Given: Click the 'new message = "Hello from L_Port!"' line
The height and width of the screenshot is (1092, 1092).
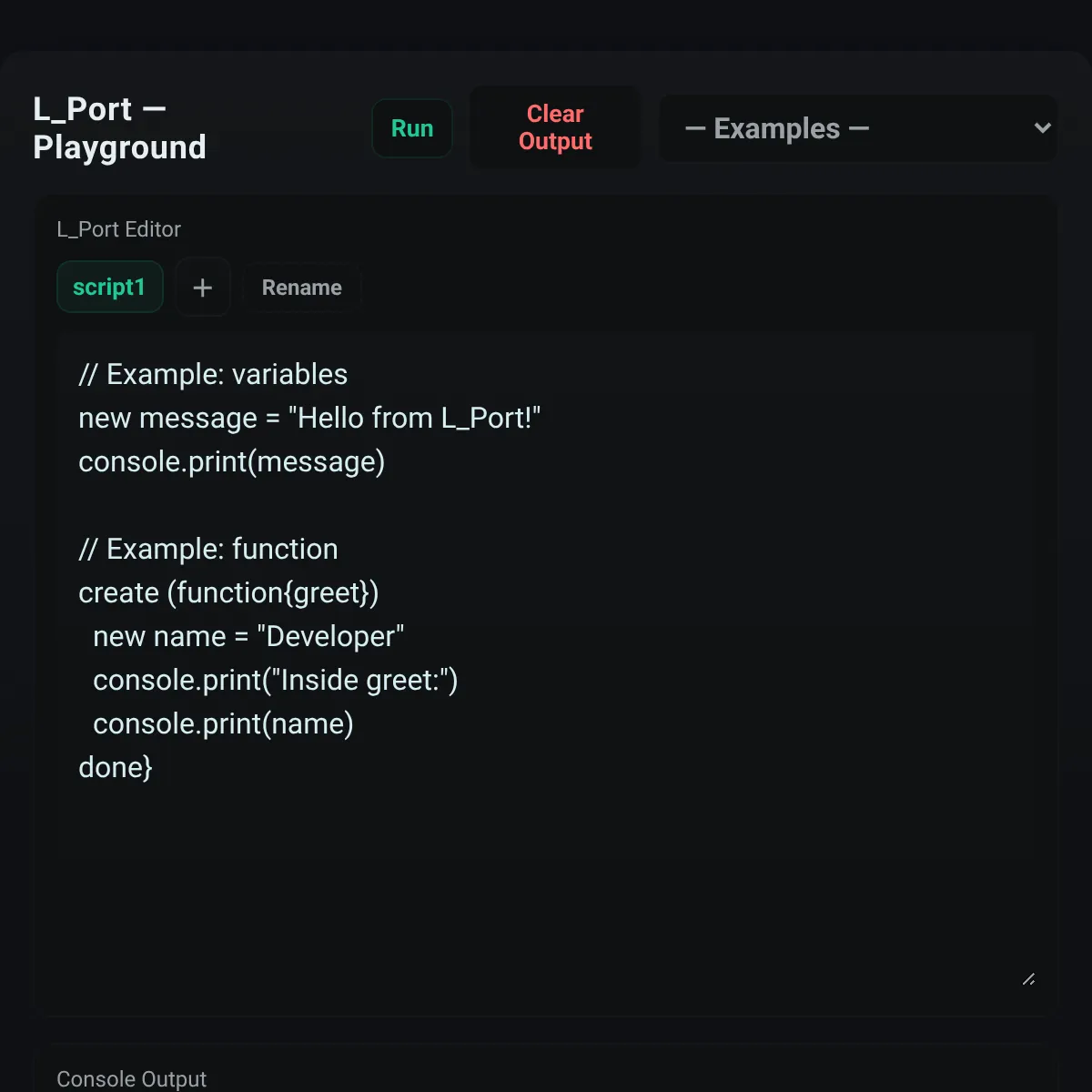Looking at the screenshot, I should 310,418.
